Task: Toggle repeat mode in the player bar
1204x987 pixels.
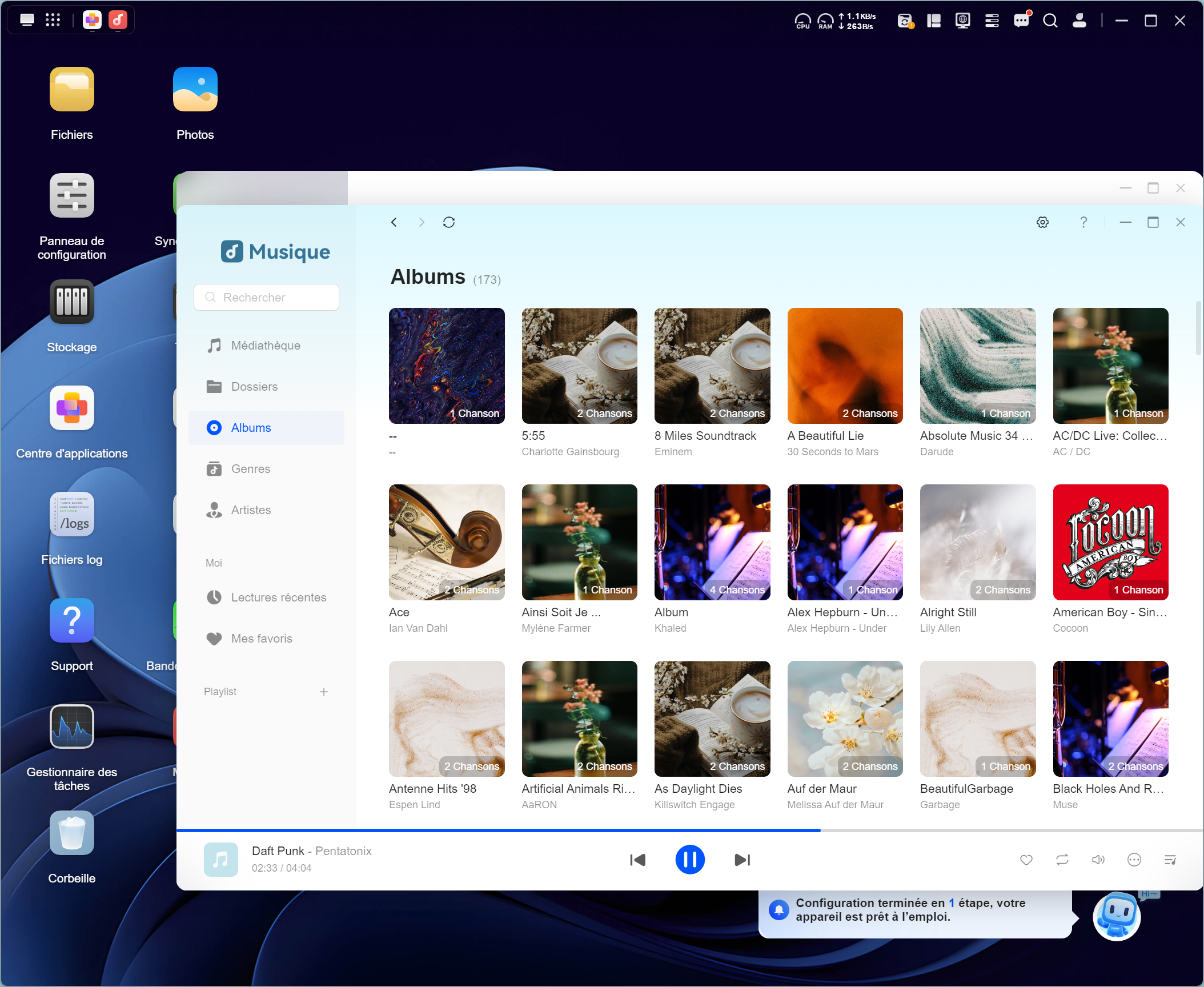Action: [1062, 860]
